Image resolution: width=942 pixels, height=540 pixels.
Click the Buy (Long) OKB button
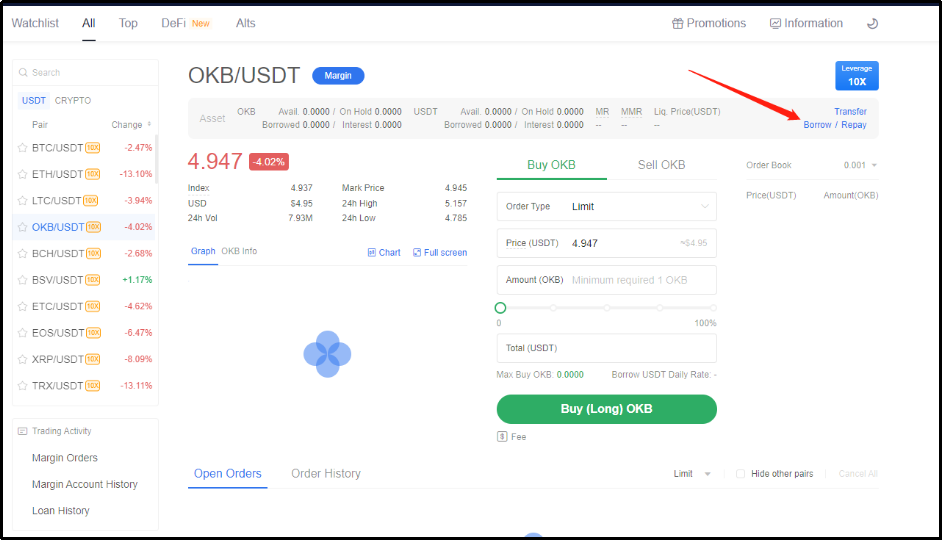tap(607, 409)
